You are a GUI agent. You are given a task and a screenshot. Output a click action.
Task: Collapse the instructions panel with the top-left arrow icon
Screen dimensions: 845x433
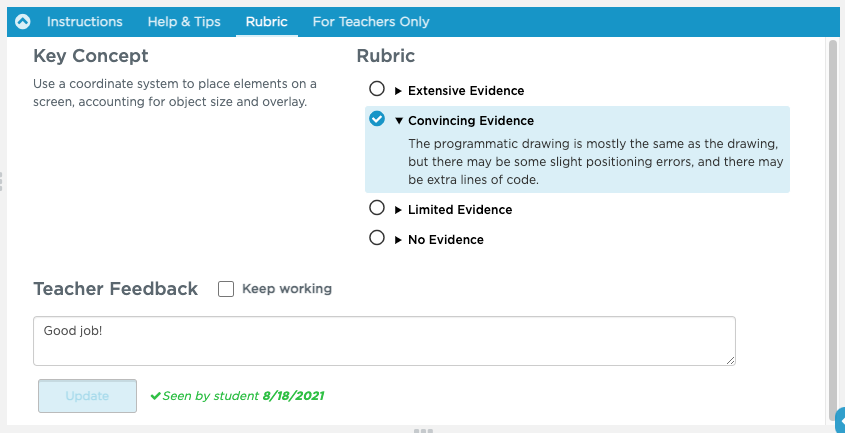click(x=22, y=21)
